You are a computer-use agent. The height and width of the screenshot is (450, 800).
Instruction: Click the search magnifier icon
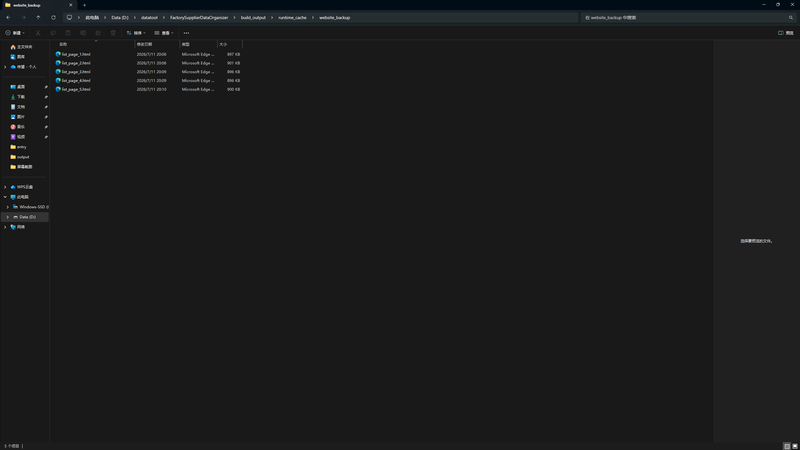tap(791, 17)
